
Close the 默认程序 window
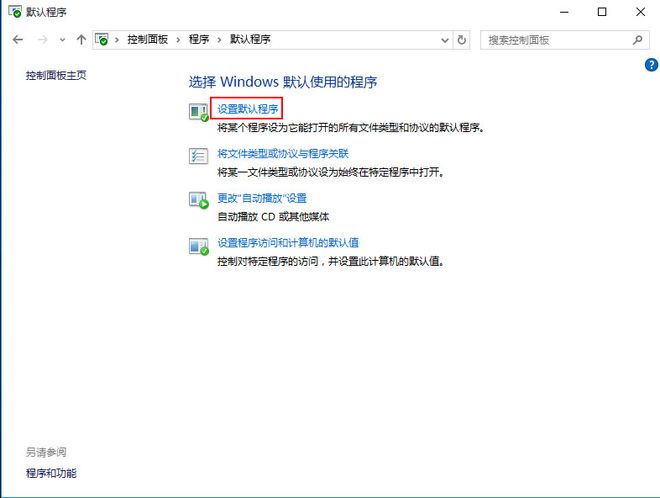point(640,12)
